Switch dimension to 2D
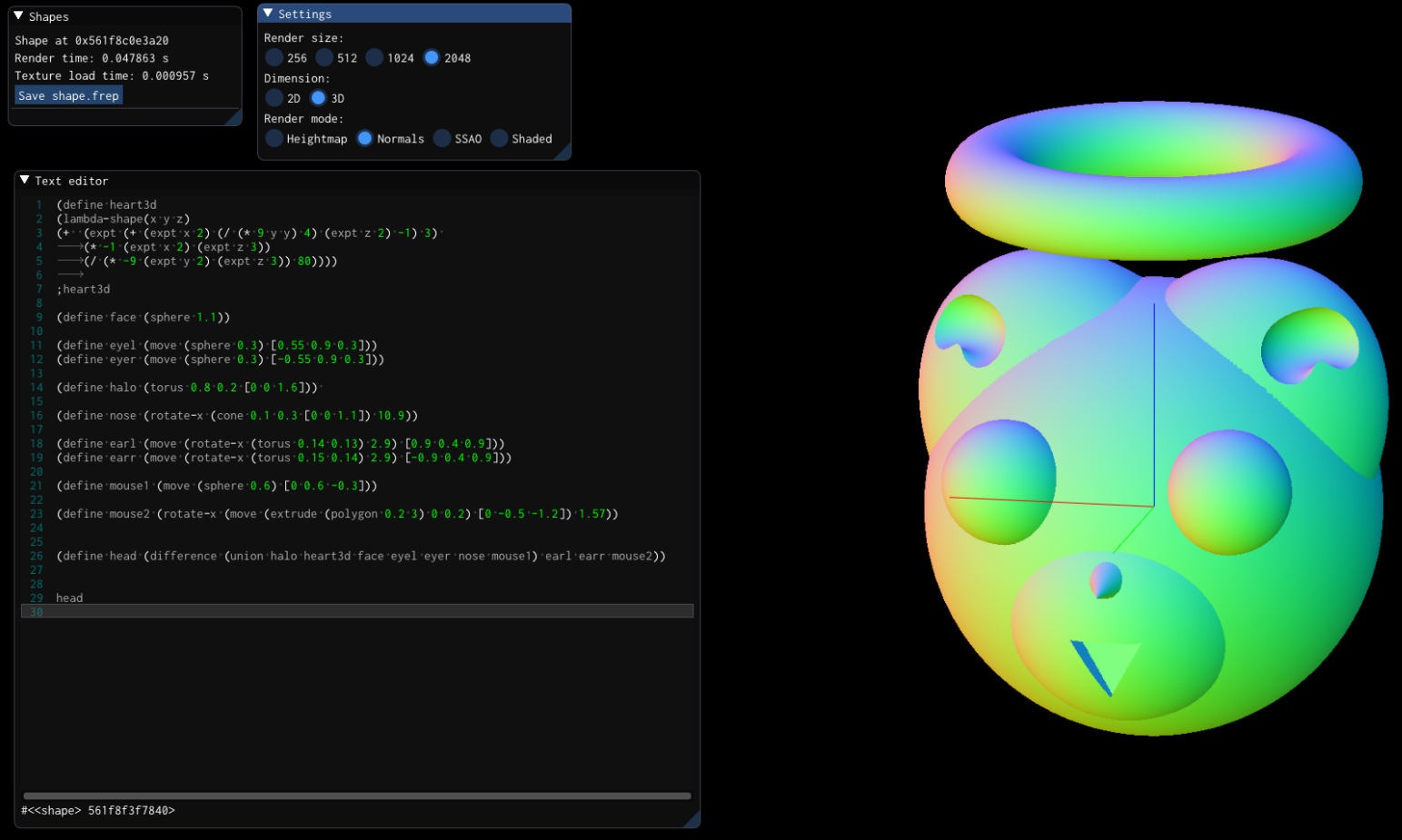This screenshot has width=1402, height=840. (274, 98)
